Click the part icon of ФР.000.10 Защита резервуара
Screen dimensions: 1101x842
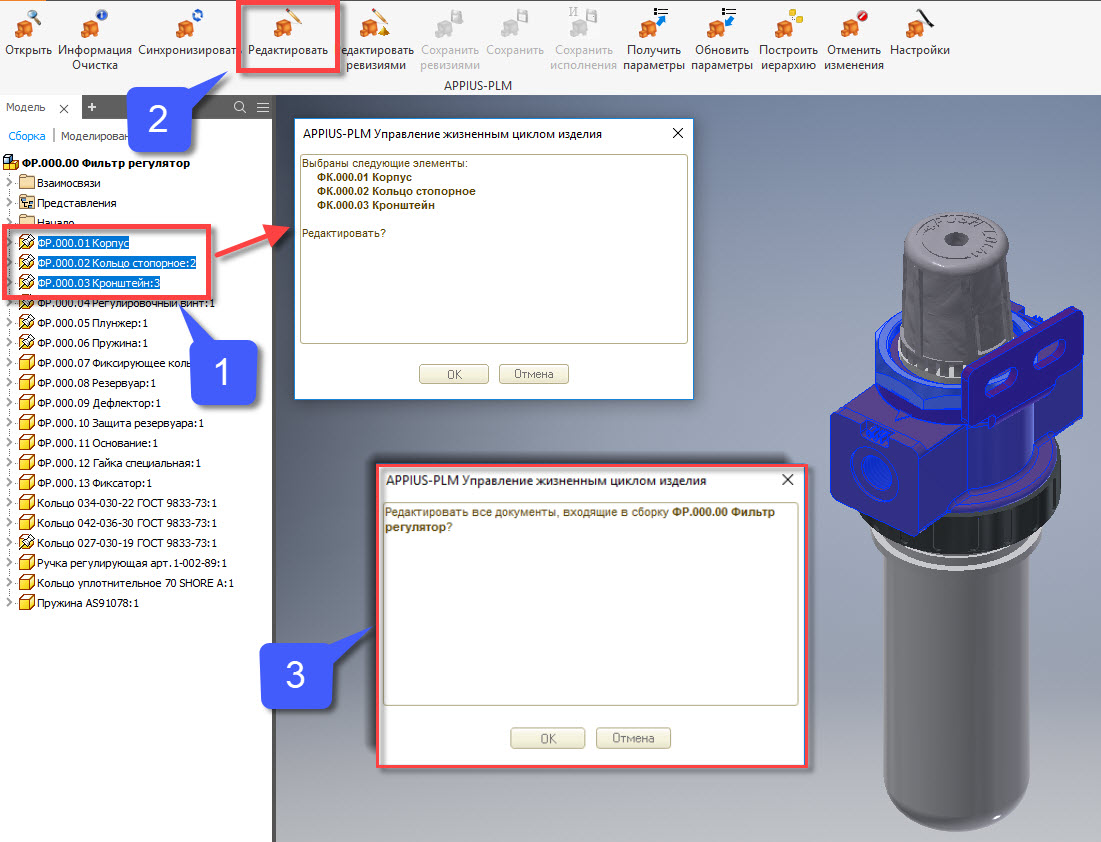click(x=27, y=423)
